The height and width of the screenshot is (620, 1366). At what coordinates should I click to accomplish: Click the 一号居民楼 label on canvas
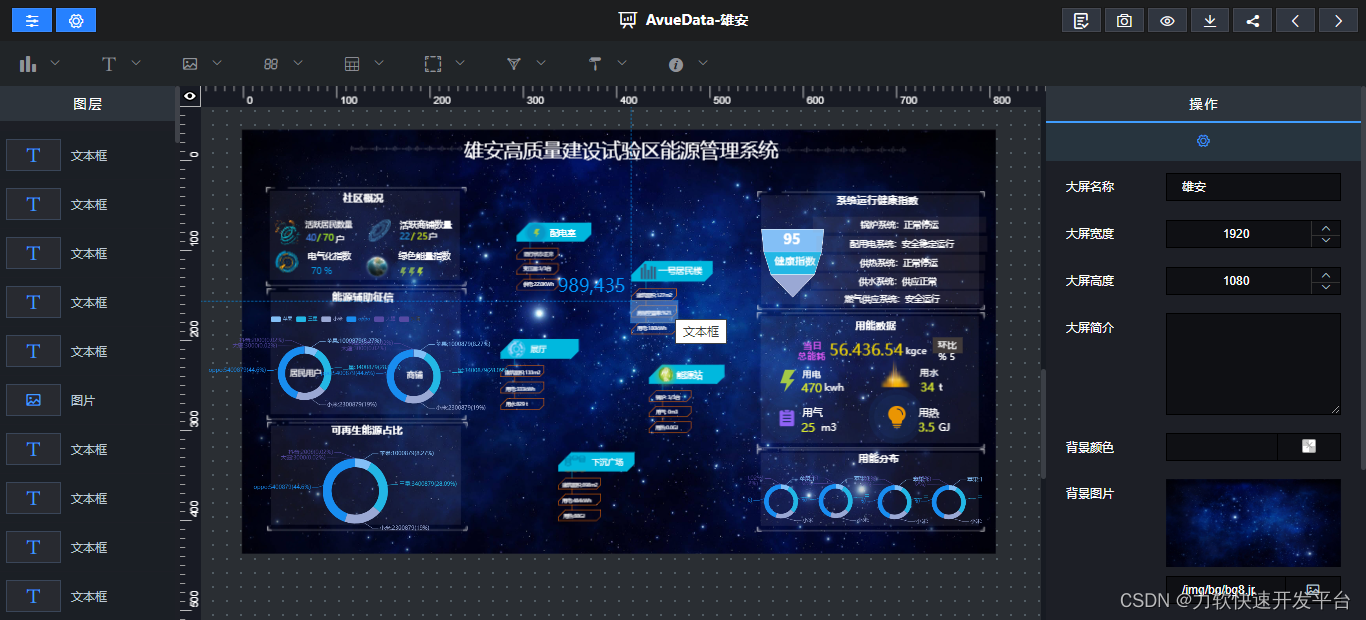point(673,271)
